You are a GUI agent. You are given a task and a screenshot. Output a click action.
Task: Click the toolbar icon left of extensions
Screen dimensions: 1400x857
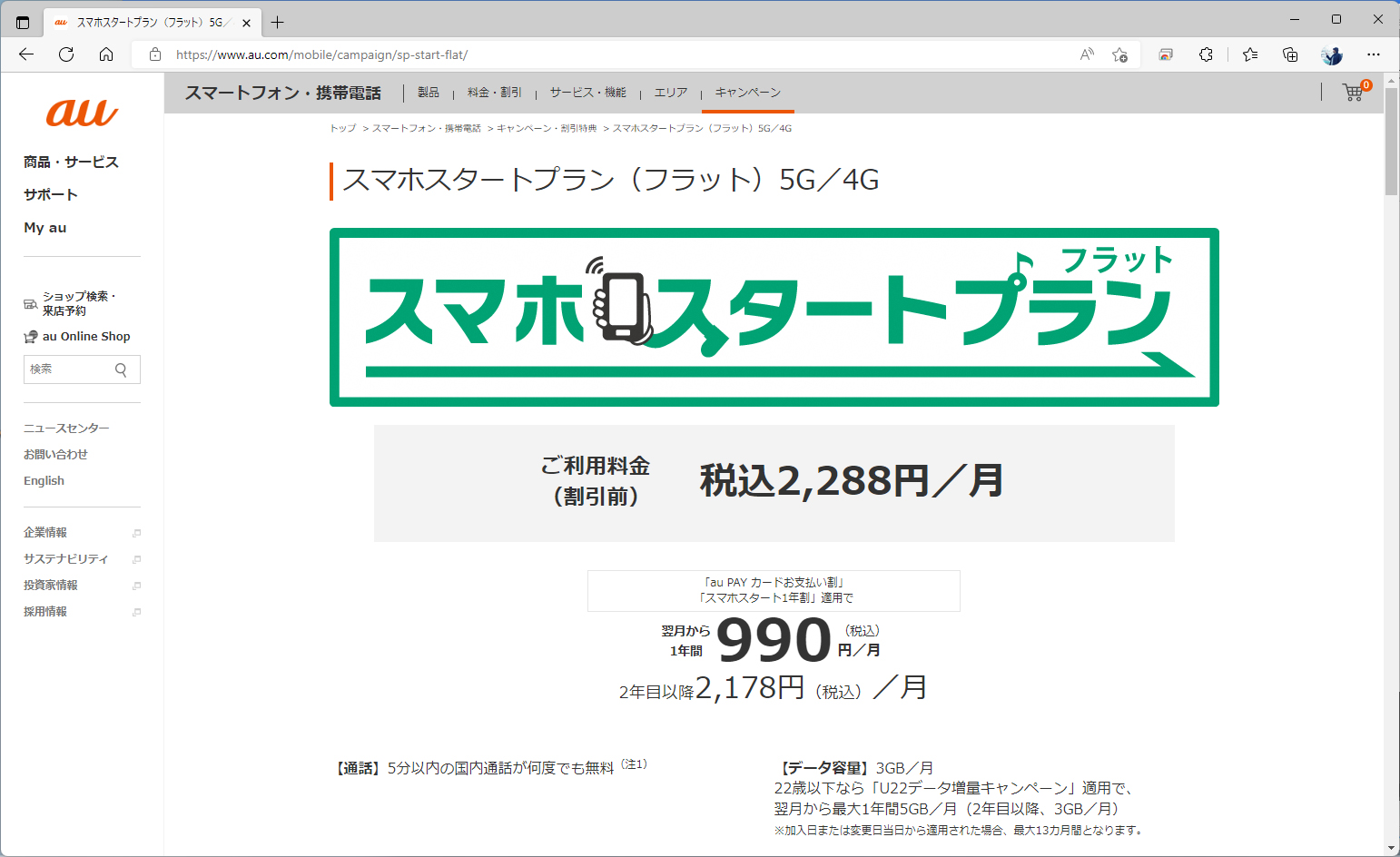point(1166,54)
